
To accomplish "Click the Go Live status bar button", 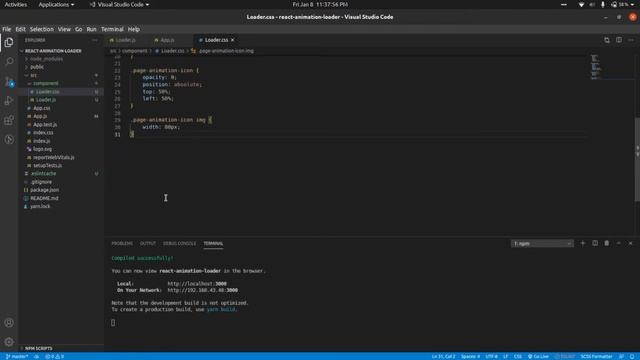I will tap(538, 356).
